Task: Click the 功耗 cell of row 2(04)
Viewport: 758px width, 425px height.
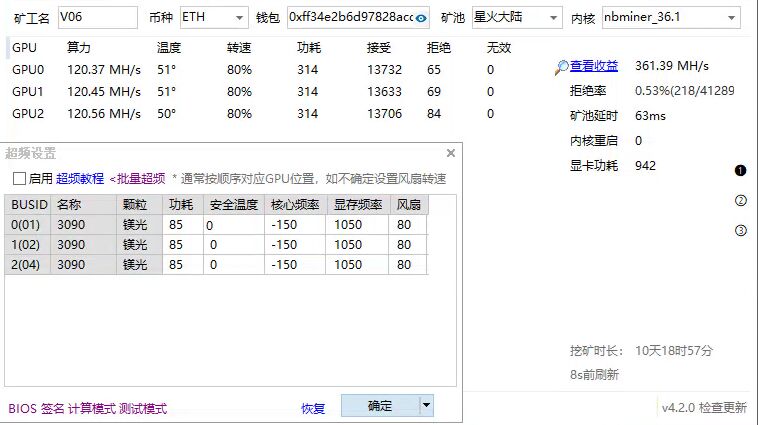Action: point(183,264)
